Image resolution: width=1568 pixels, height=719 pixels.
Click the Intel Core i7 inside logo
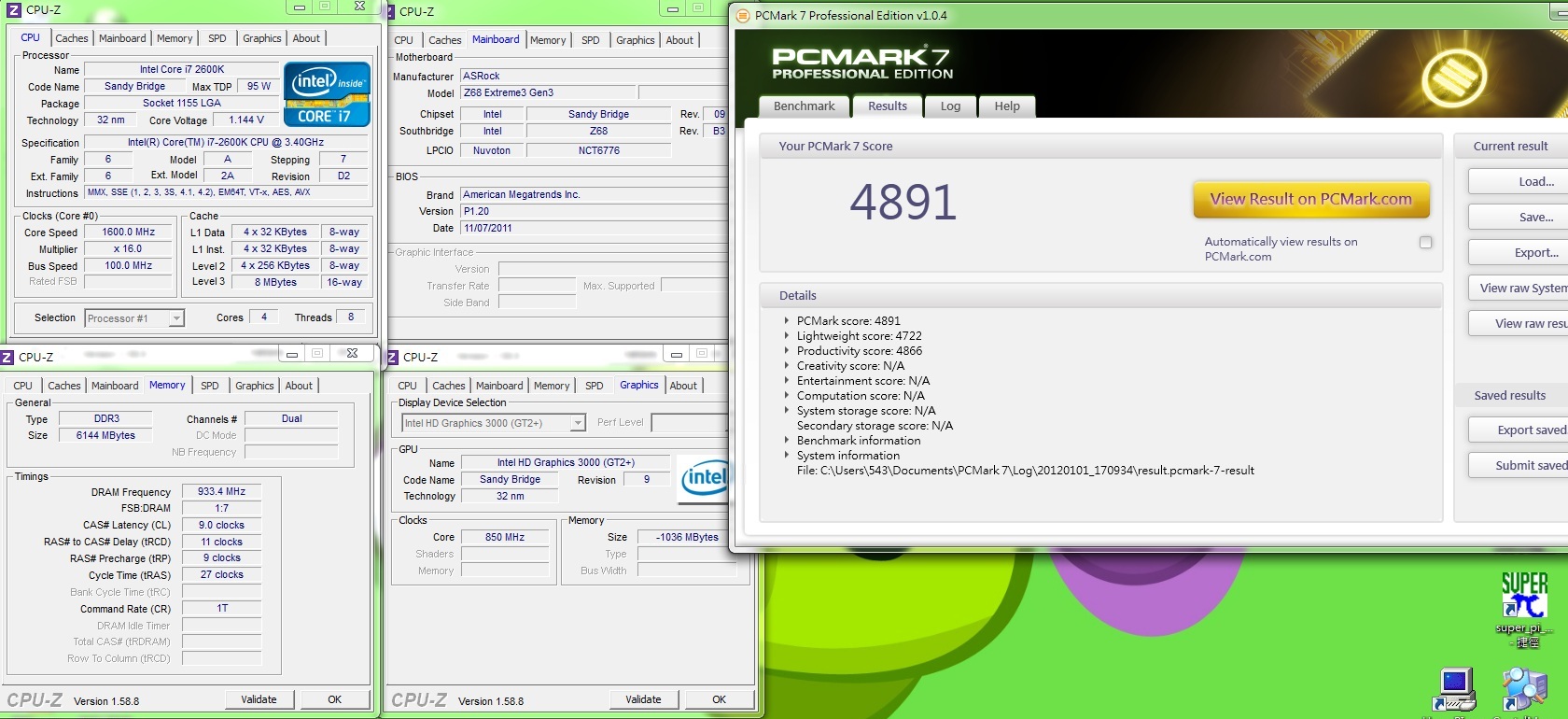pos(327,94)
